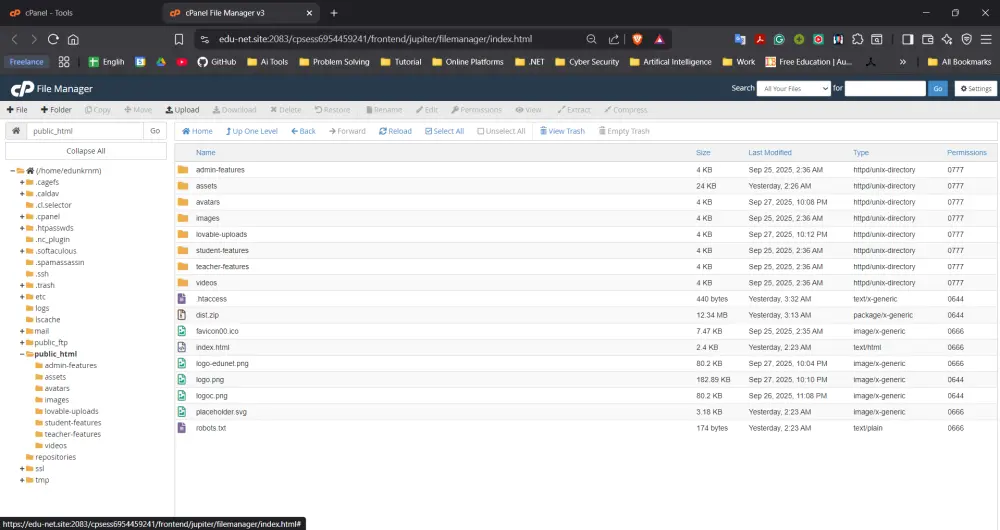Open browser extensions puzzle icon
Screen dimensions: 1000x530
click(858, 39)
